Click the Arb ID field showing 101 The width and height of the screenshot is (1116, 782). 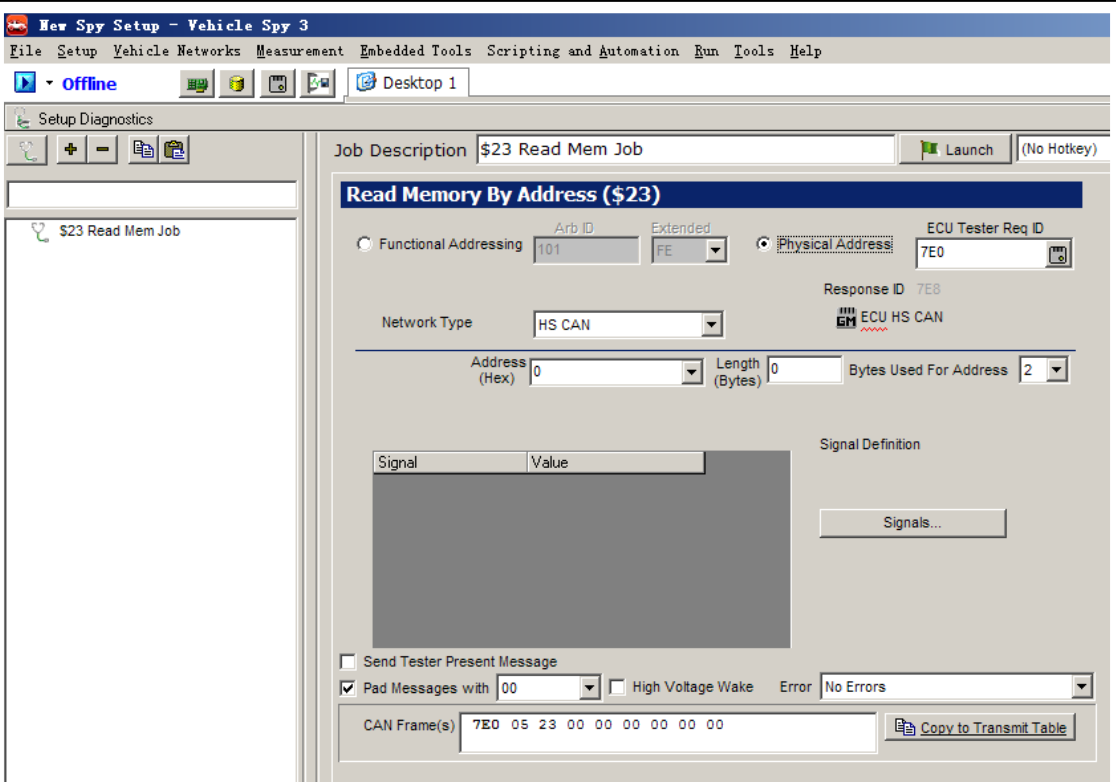tap(586, 250)
